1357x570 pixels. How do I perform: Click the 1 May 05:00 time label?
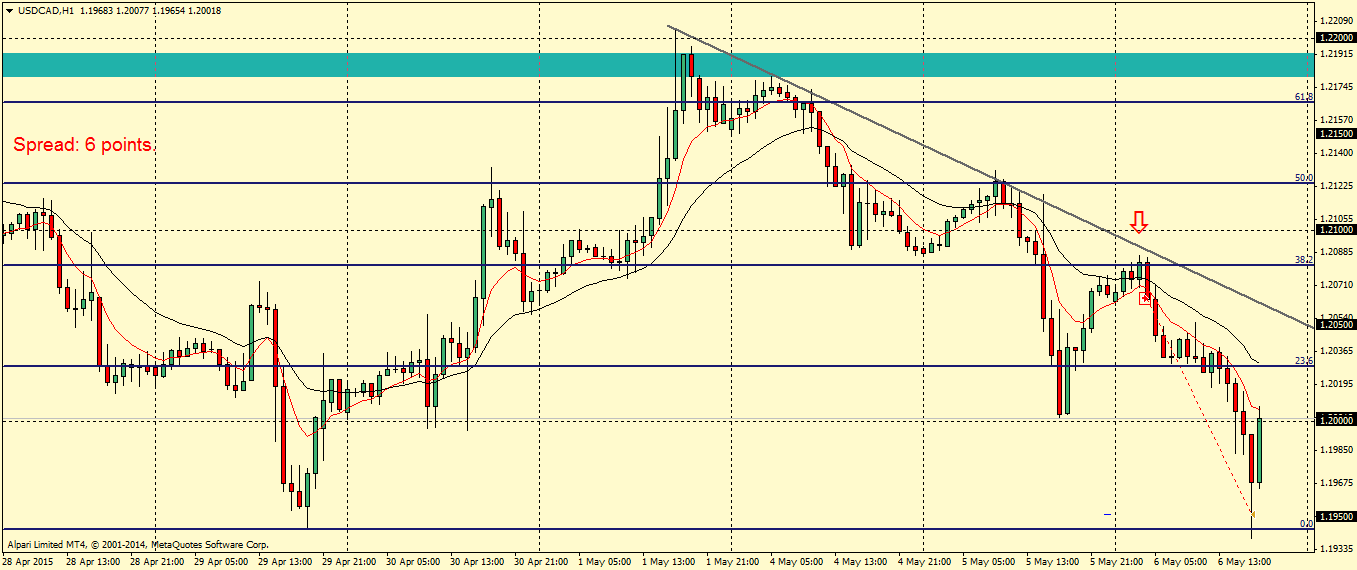605,562
